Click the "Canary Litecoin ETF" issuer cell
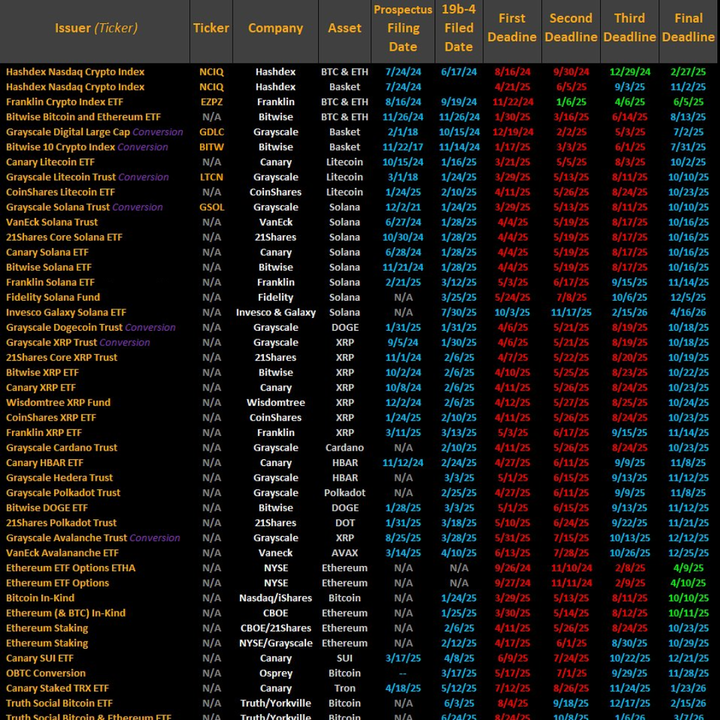 (x=50, y=162)
